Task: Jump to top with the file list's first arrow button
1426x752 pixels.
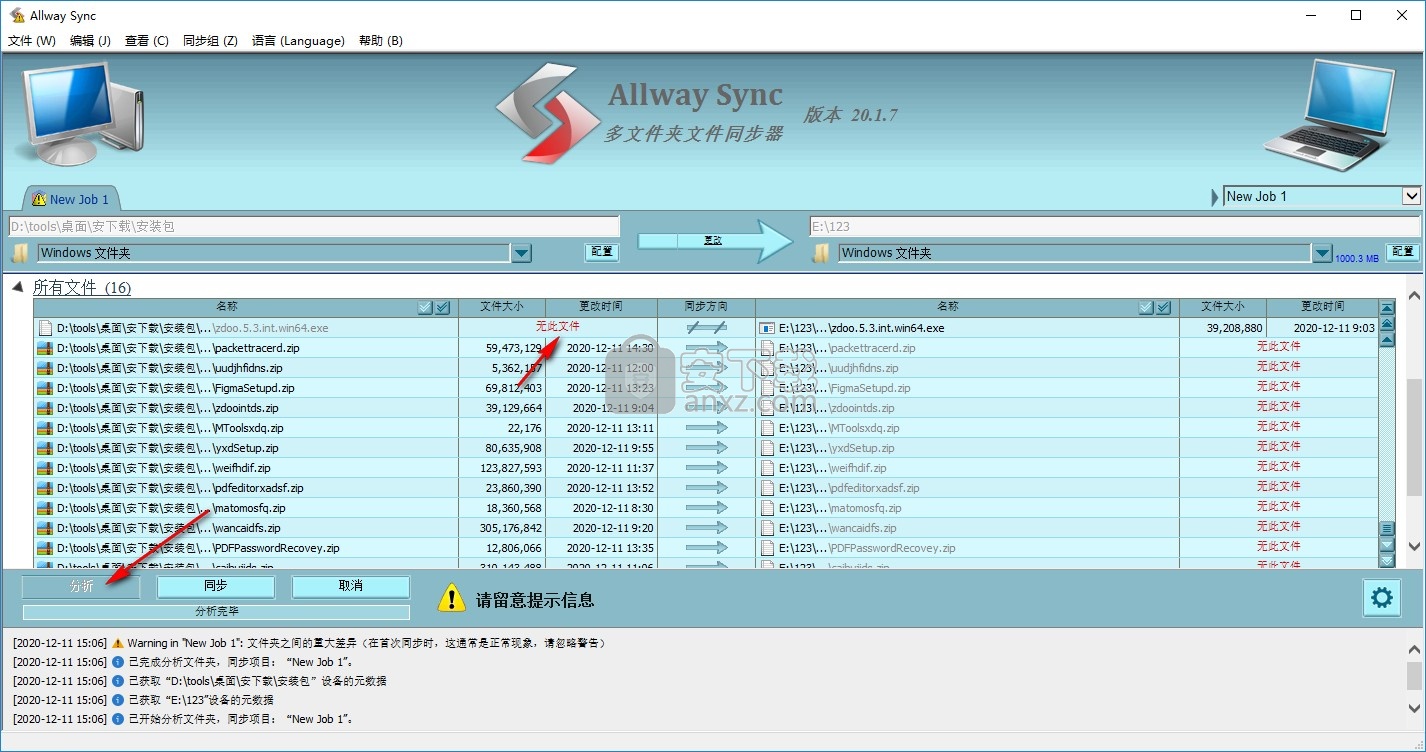Action: [x=1387, y=308]
